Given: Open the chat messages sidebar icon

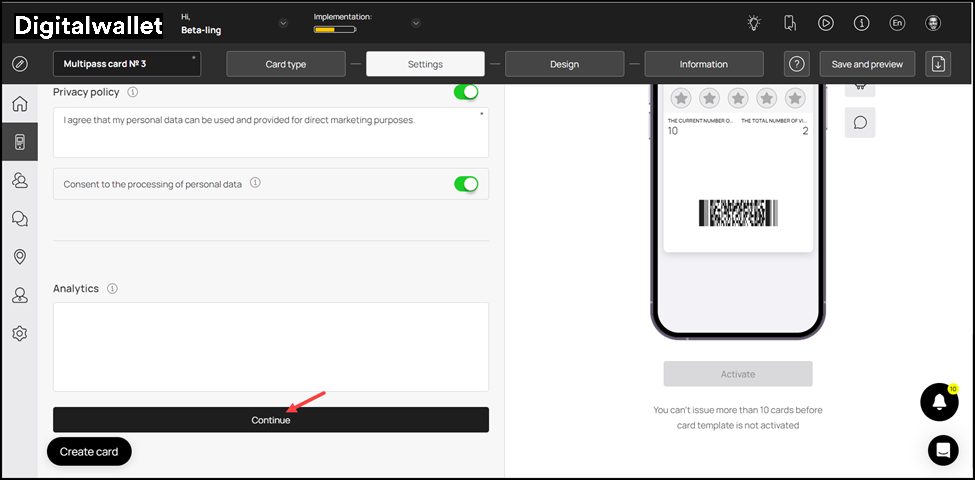Looking at the screenshot, I should click(20, 218).
